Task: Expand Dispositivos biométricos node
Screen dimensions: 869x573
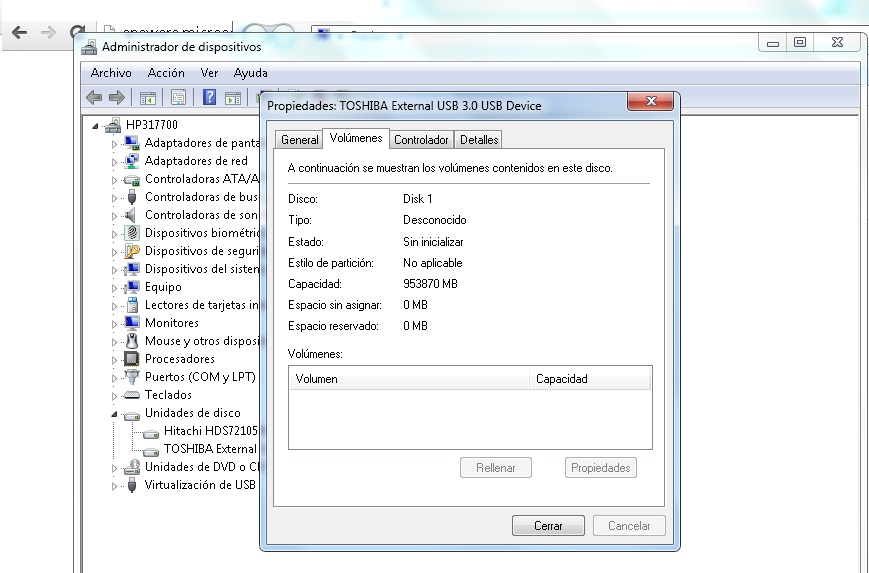Action: point(114,234)
